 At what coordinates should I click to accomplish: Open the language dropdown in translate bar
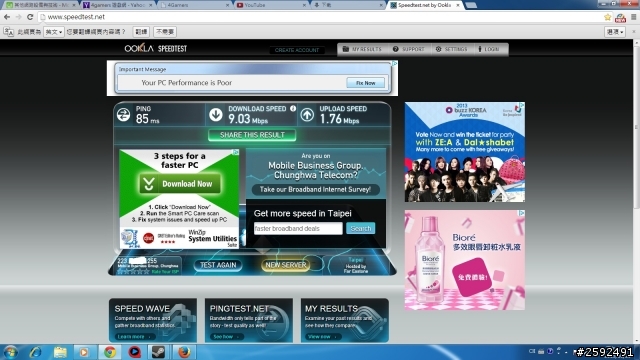54,32
